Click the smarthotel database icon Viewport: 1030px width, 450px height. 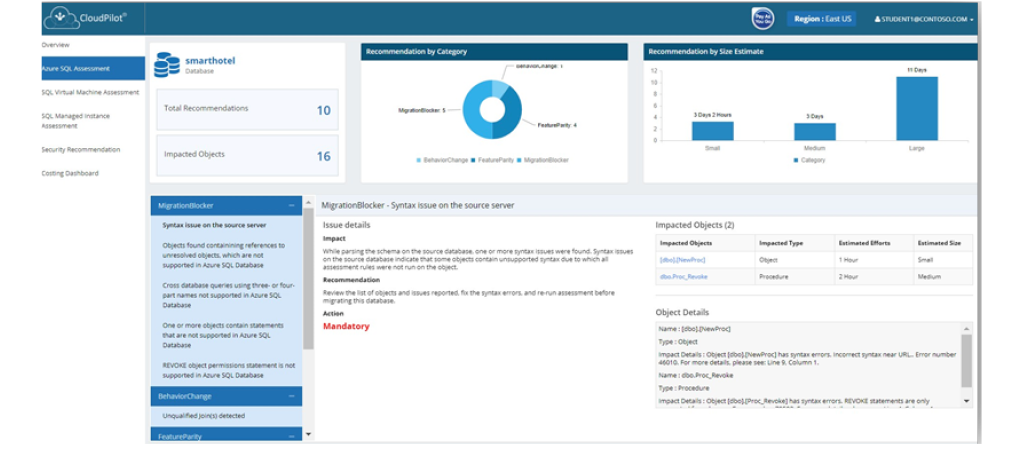167,65
